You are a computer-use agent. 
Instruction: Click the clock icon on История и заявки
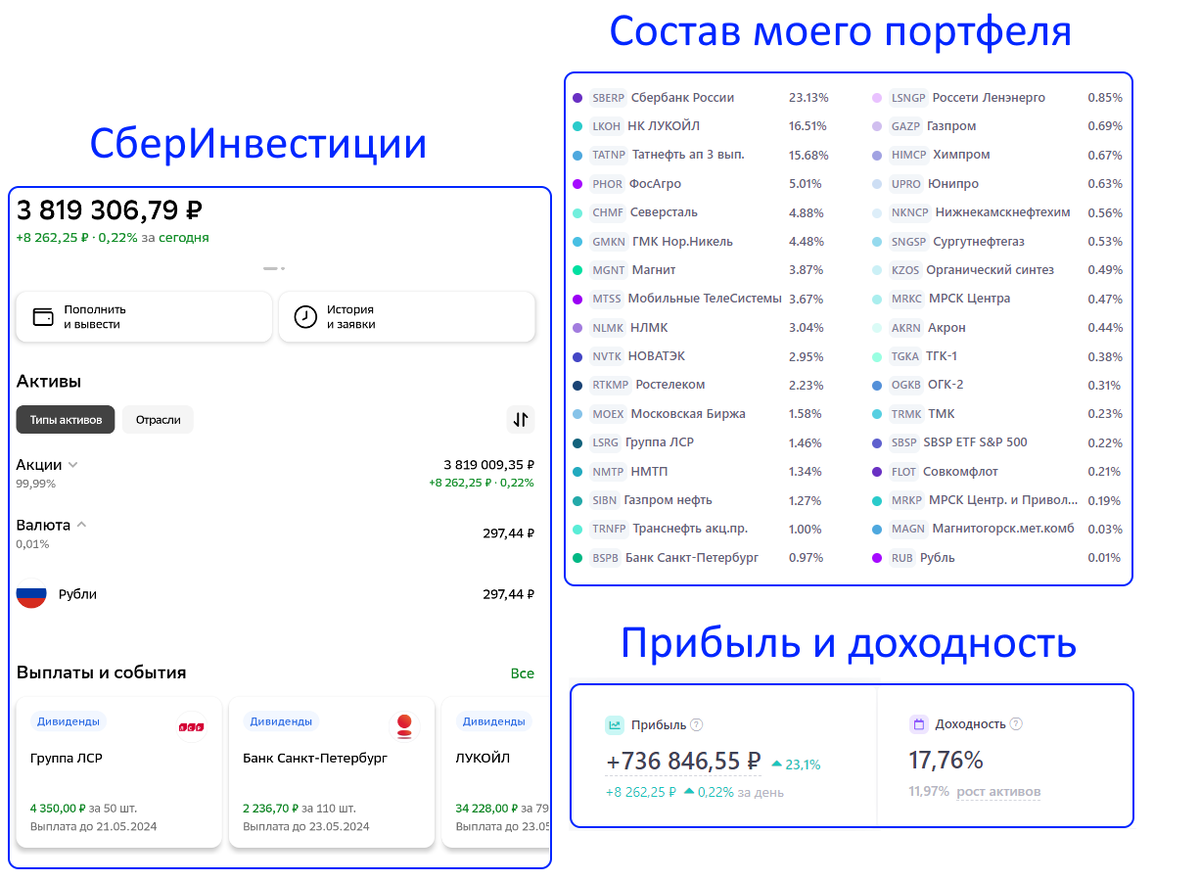click(x=305, y=317)
